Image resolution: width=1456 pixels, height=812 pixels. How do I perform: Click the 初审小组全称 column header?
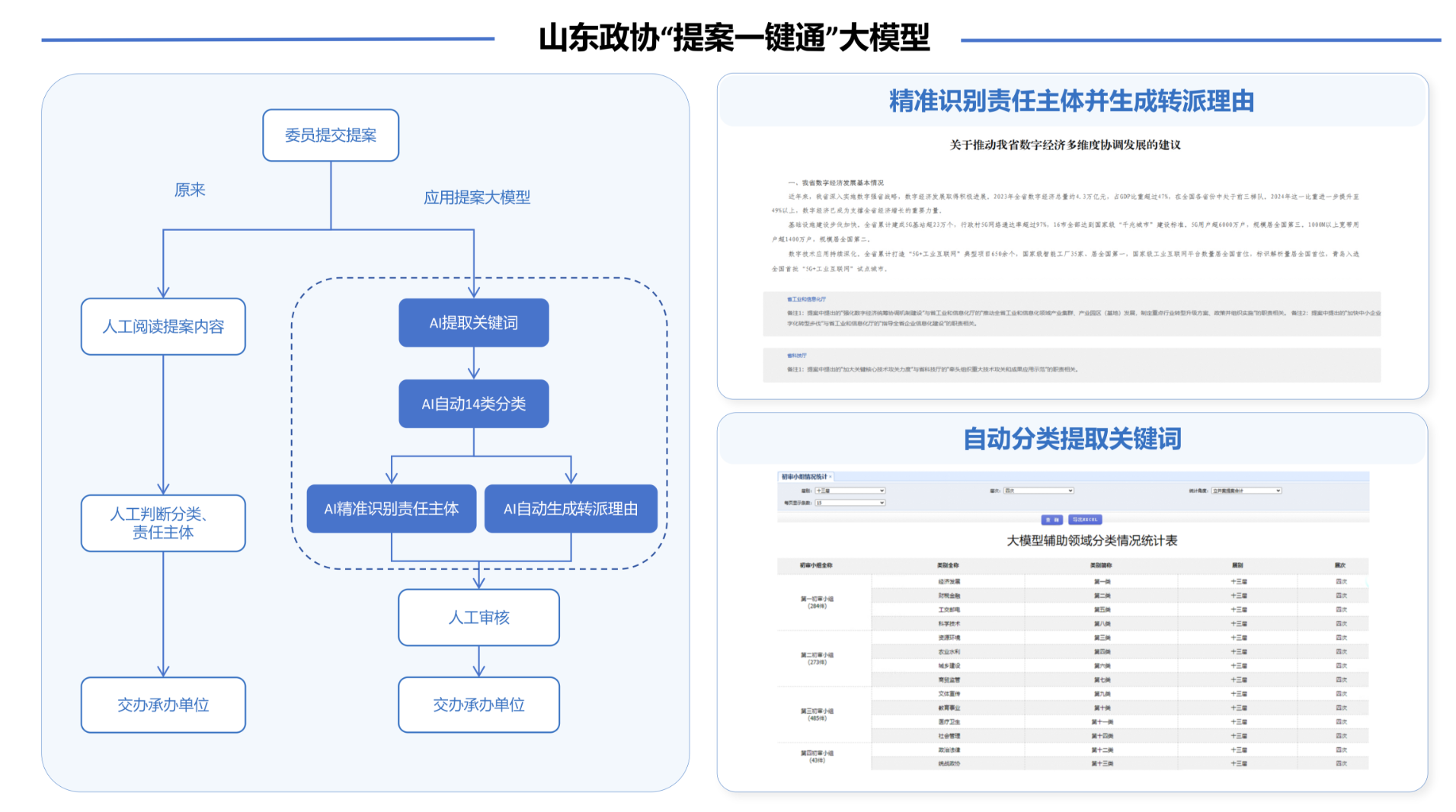[816, 565]
